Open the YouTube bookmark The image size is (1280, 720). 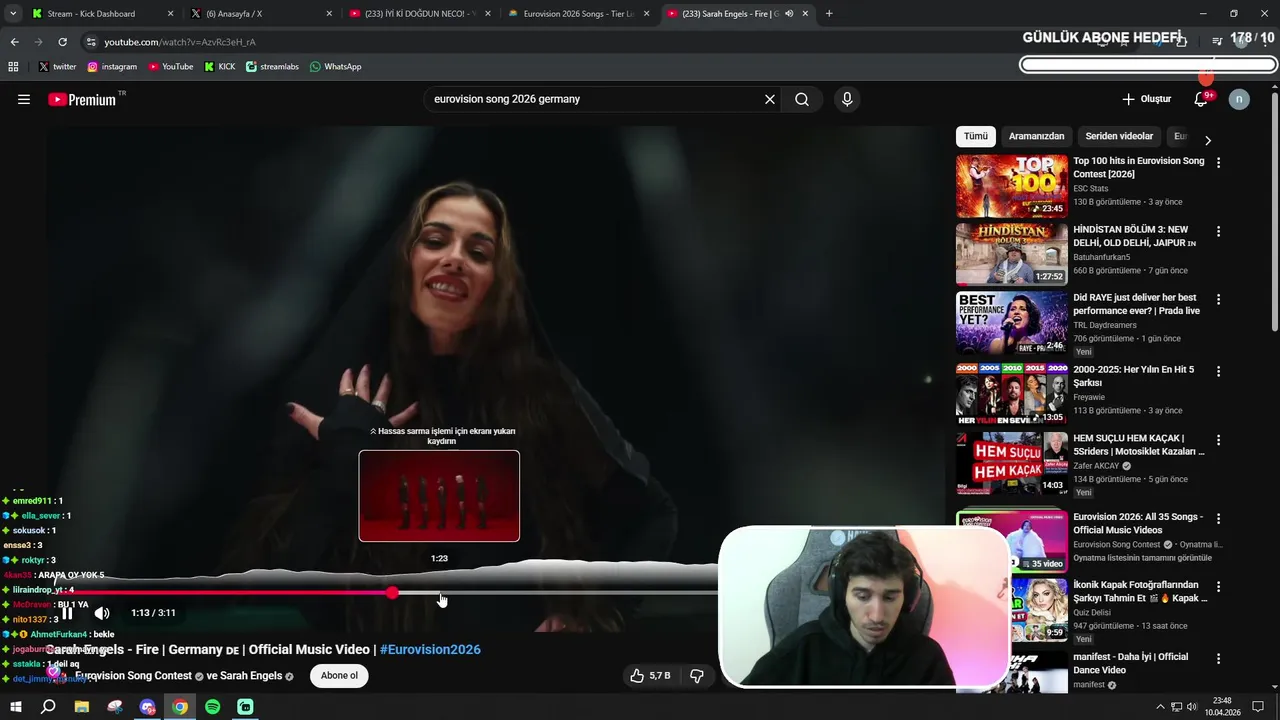click(x=171, y=67)
